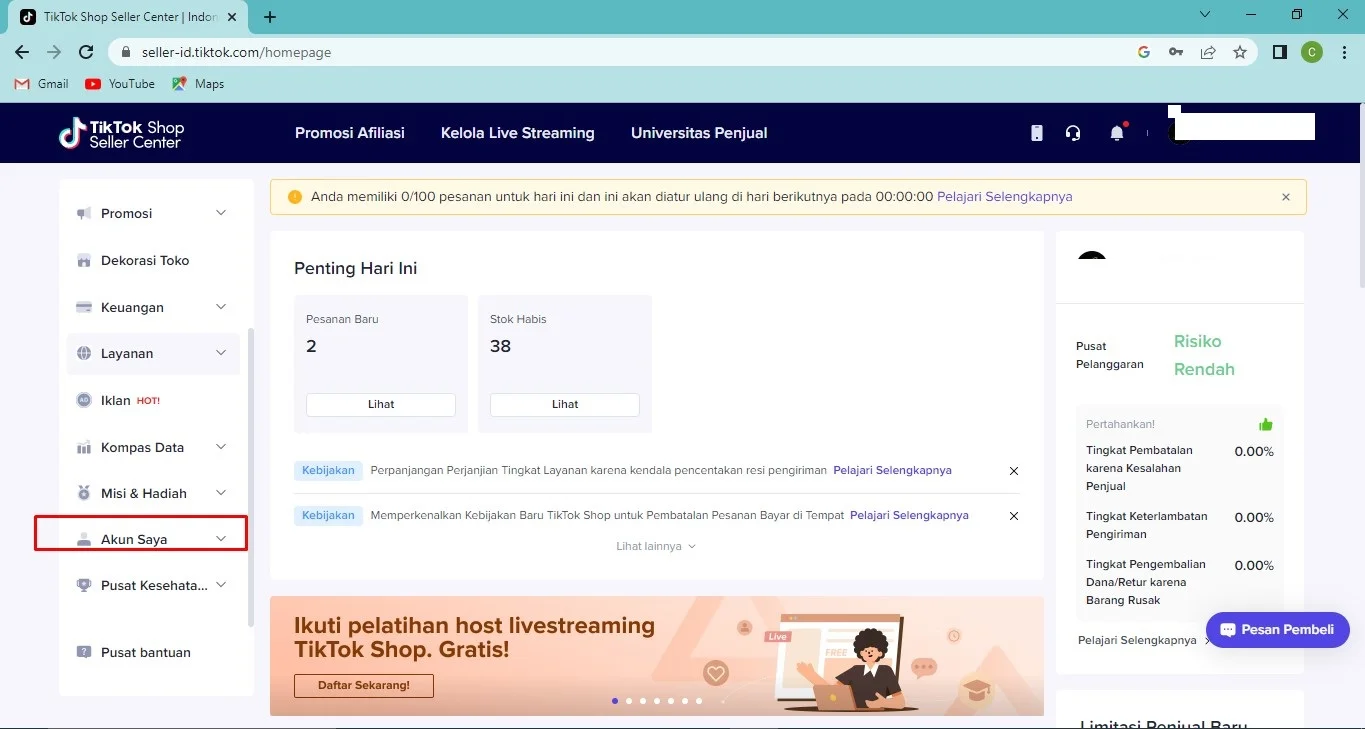The height and width of the screenshot is (729, 1365).
Task: Open Promosi Afiliasi menu
Action: pos(350,133)
